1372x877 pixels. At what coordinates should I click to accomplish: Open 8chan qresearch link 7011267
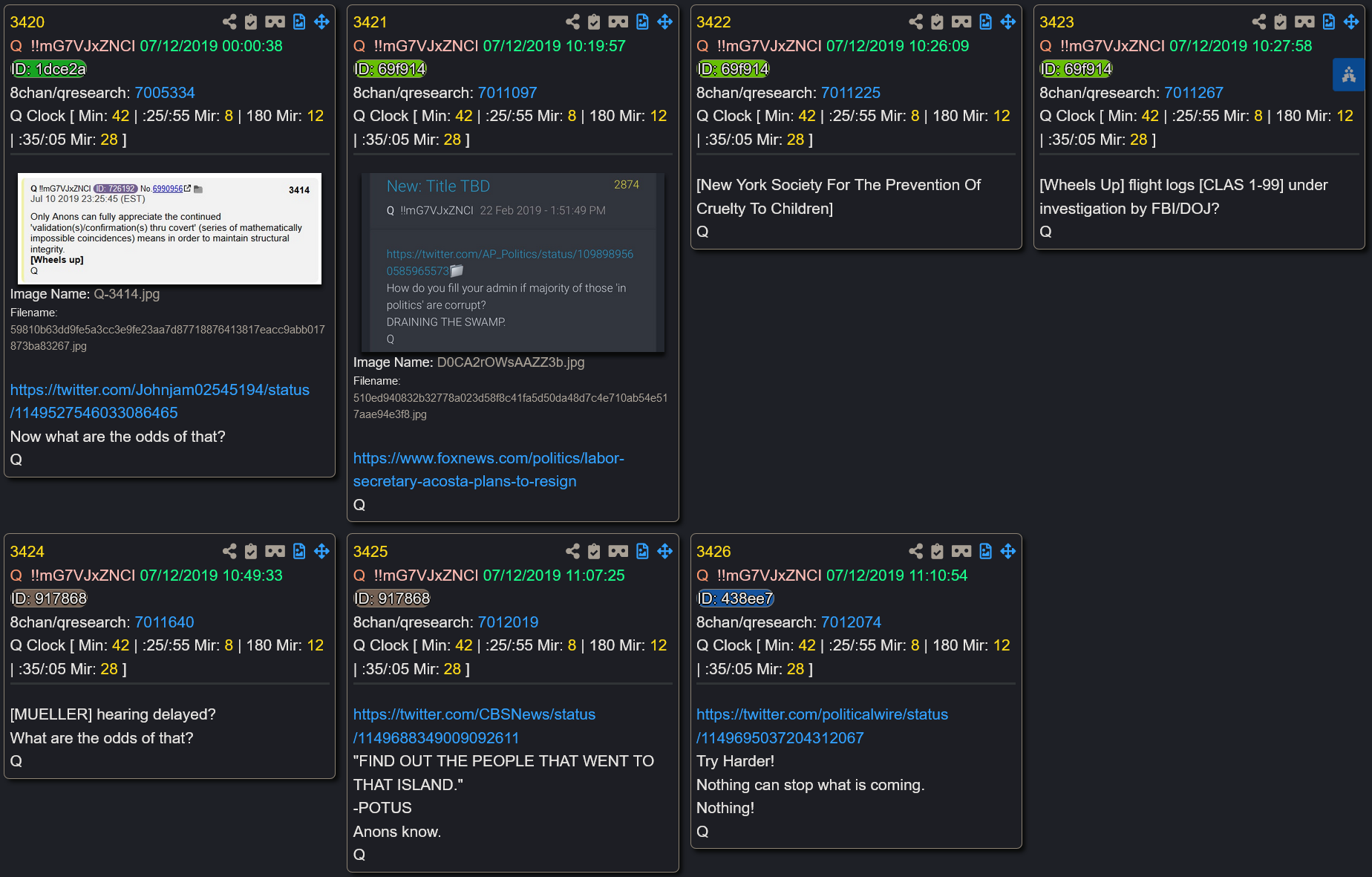pos(1194,93)
